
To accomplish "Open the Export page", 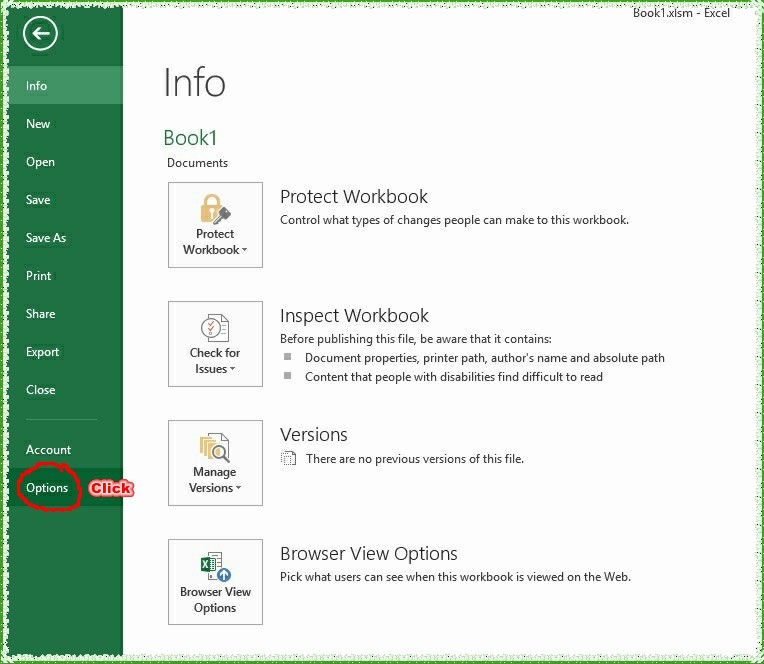I will [x=66, y=351].
